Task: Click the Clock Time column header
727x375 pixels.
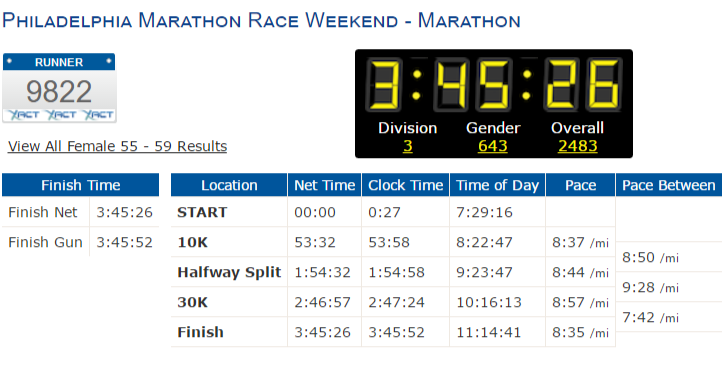Action: (x=406, y=185)
